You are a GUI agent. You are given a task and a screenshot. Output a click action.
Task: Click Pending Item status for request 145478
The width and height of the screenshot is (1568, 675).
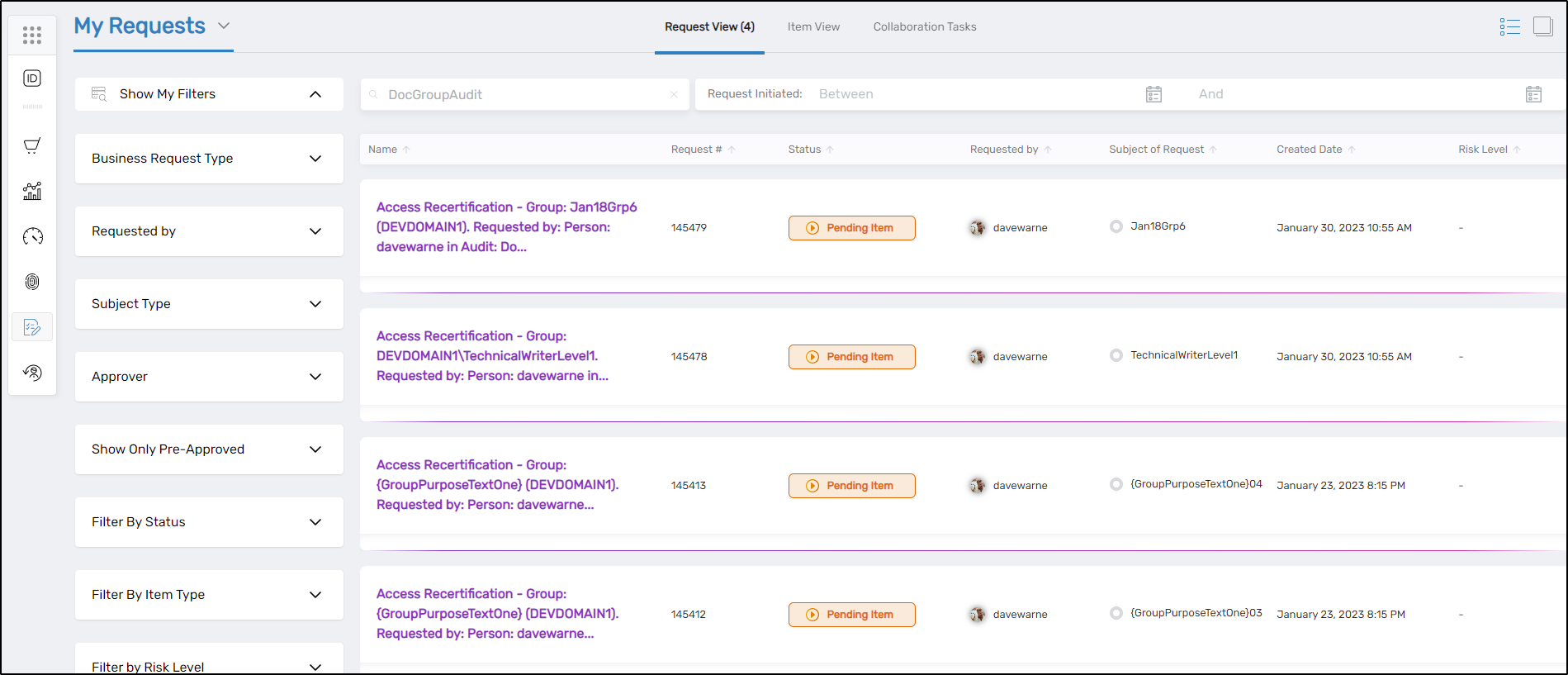pos(851,357)
